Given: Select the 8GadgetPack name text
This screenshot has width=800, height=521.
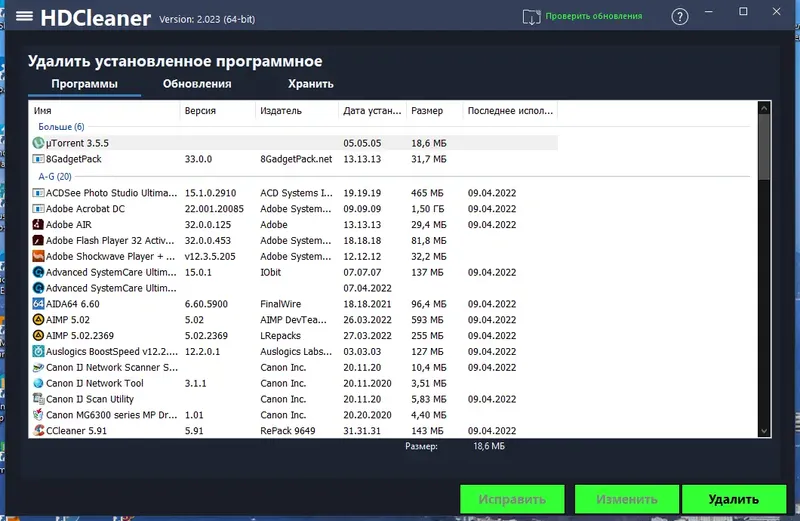Looking at the screenshot, I should 73,159.
